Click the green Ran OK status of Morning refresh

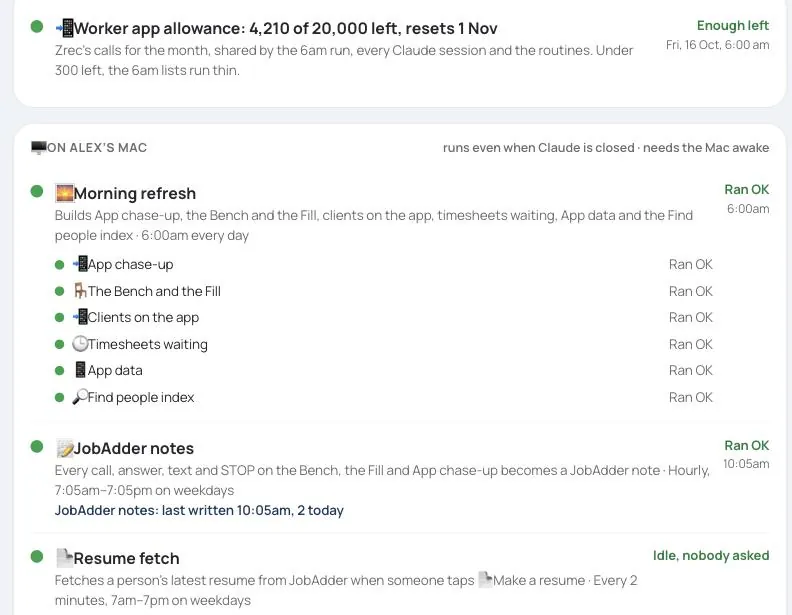747,189
